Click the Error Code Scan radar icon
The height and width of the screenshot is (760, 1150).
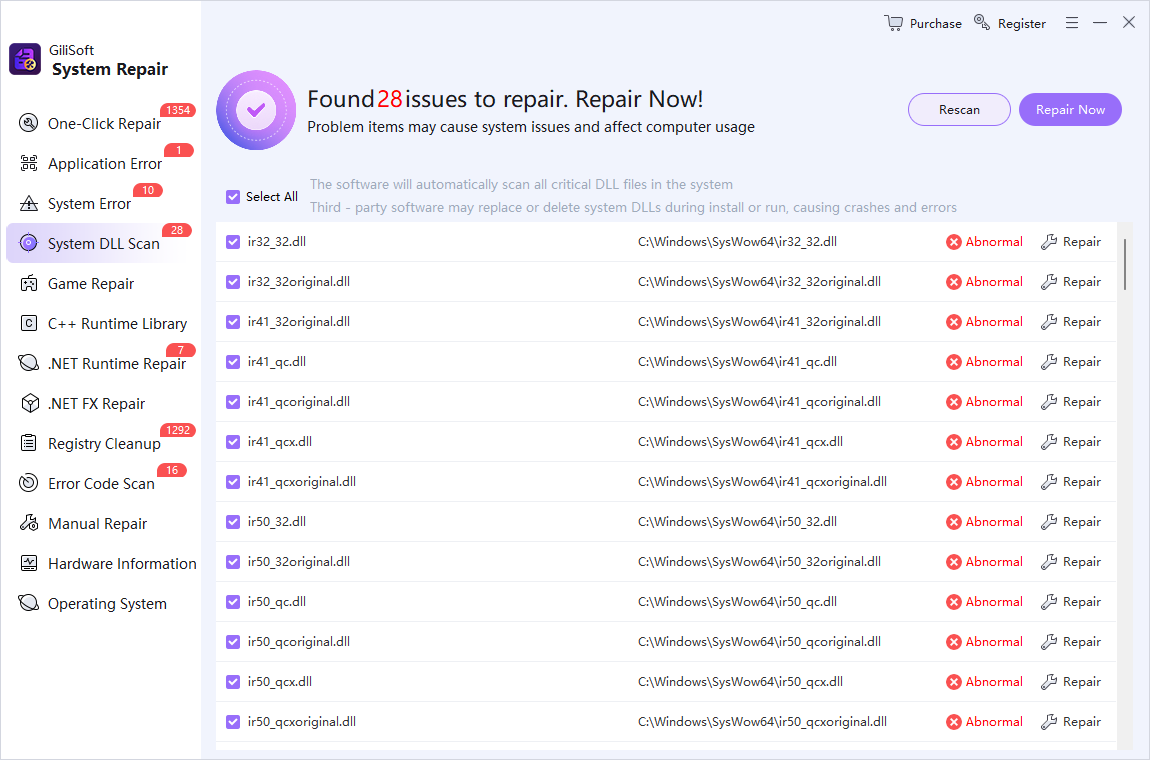(29, 483)
